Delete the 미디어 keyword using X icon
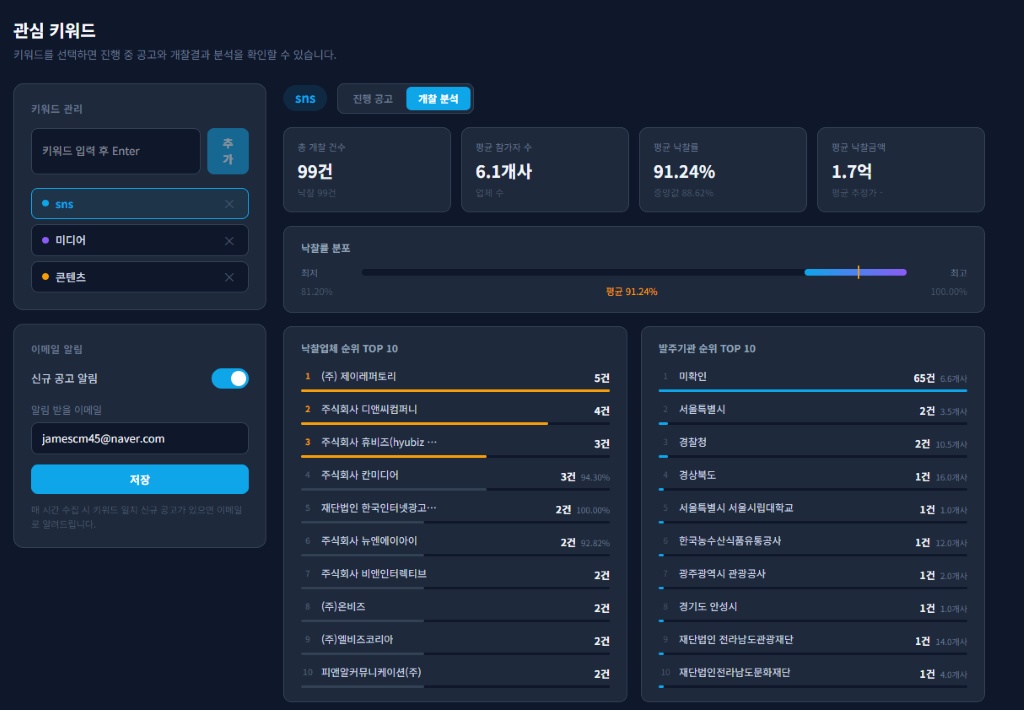 coord(229,241)
